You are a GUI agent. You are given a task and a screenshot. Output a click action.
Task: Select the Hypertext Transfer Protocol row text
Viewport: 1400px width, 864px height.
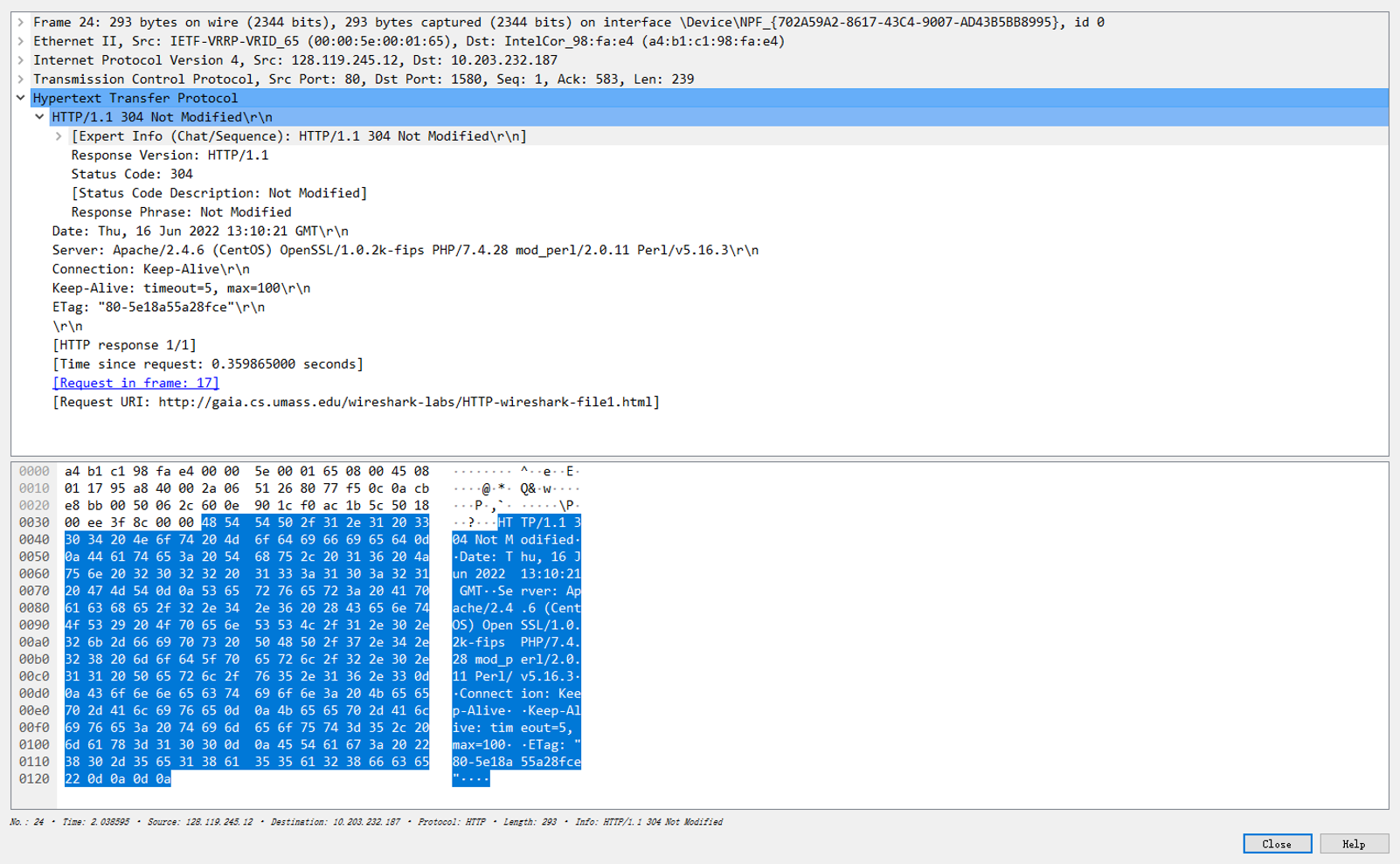(135, 98)
